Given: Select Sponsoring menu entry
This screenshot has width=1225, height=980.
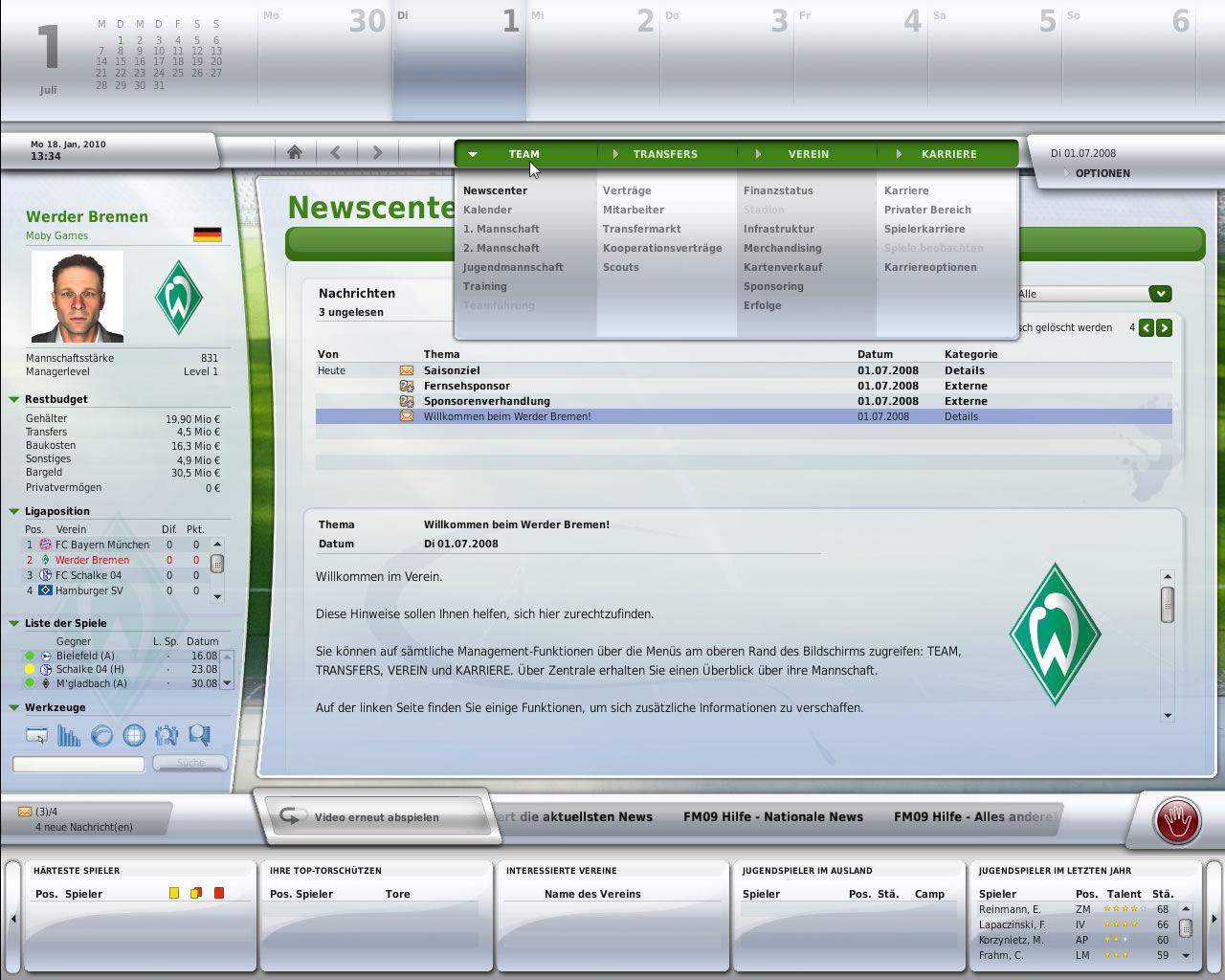Looking at the screenshot, I should point(773,286).
